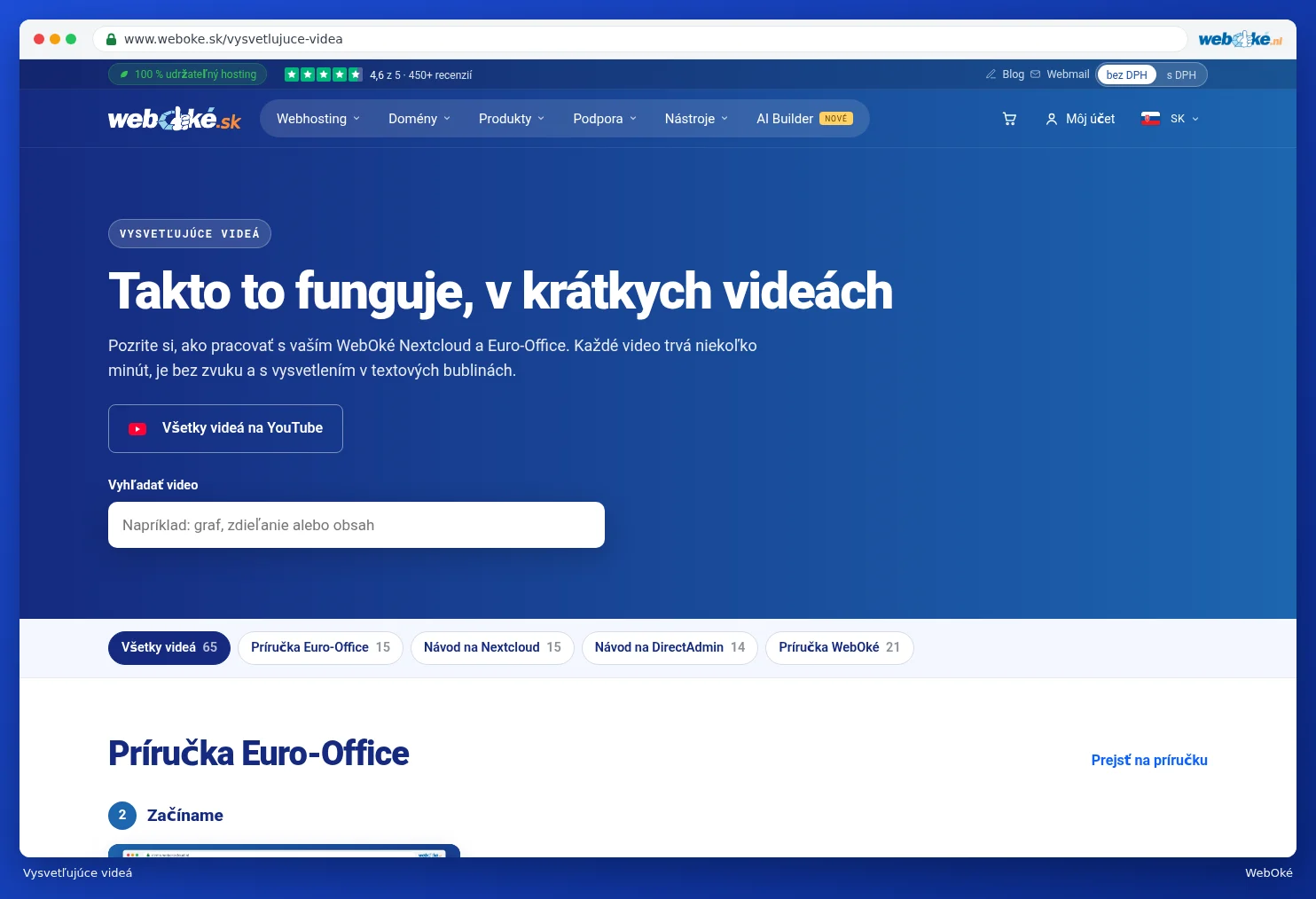Click the green Trustpilot stars rating
This screenshot has height=899, width=1316.
coord(323,74)
